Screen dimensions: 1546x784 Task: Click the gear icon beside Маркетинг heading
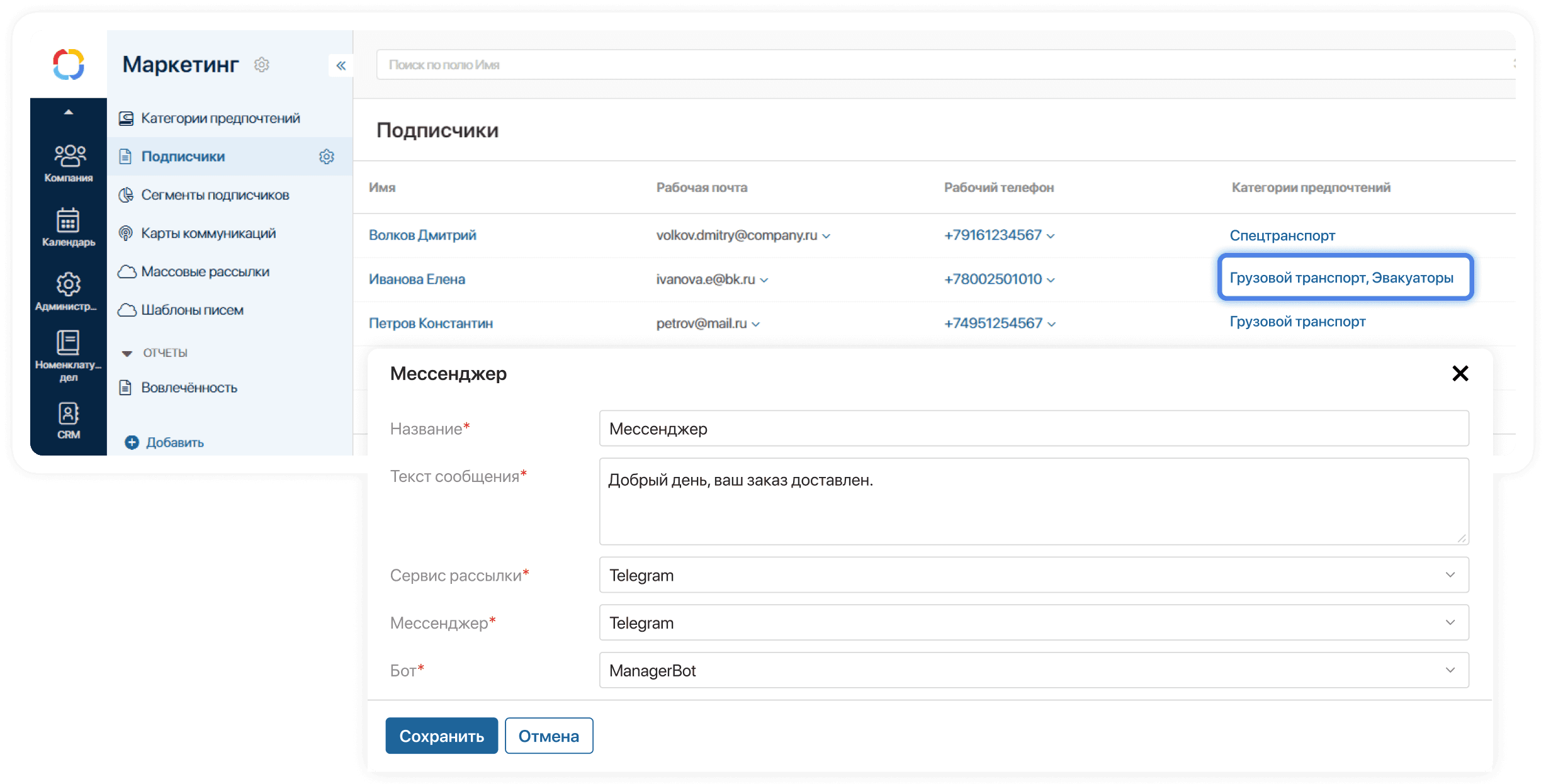(x=262, y=65)
